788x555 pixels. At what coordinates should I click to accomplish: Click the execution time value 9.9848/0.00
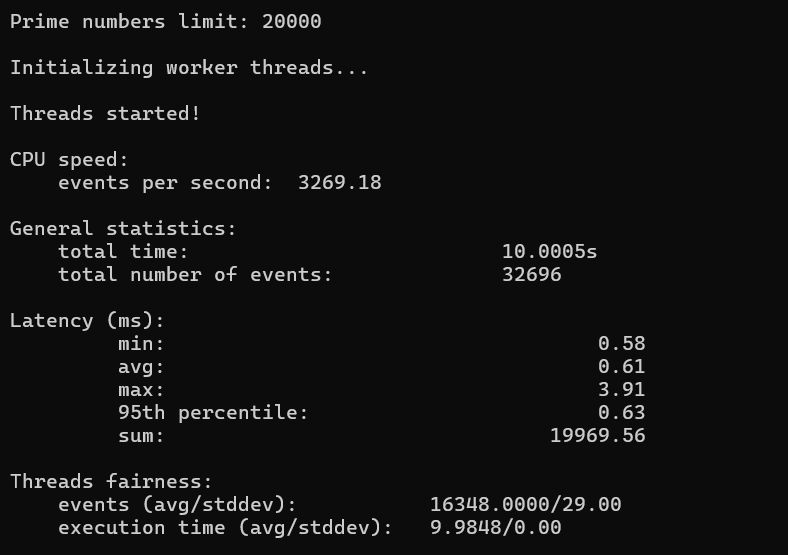pos(495,528)
